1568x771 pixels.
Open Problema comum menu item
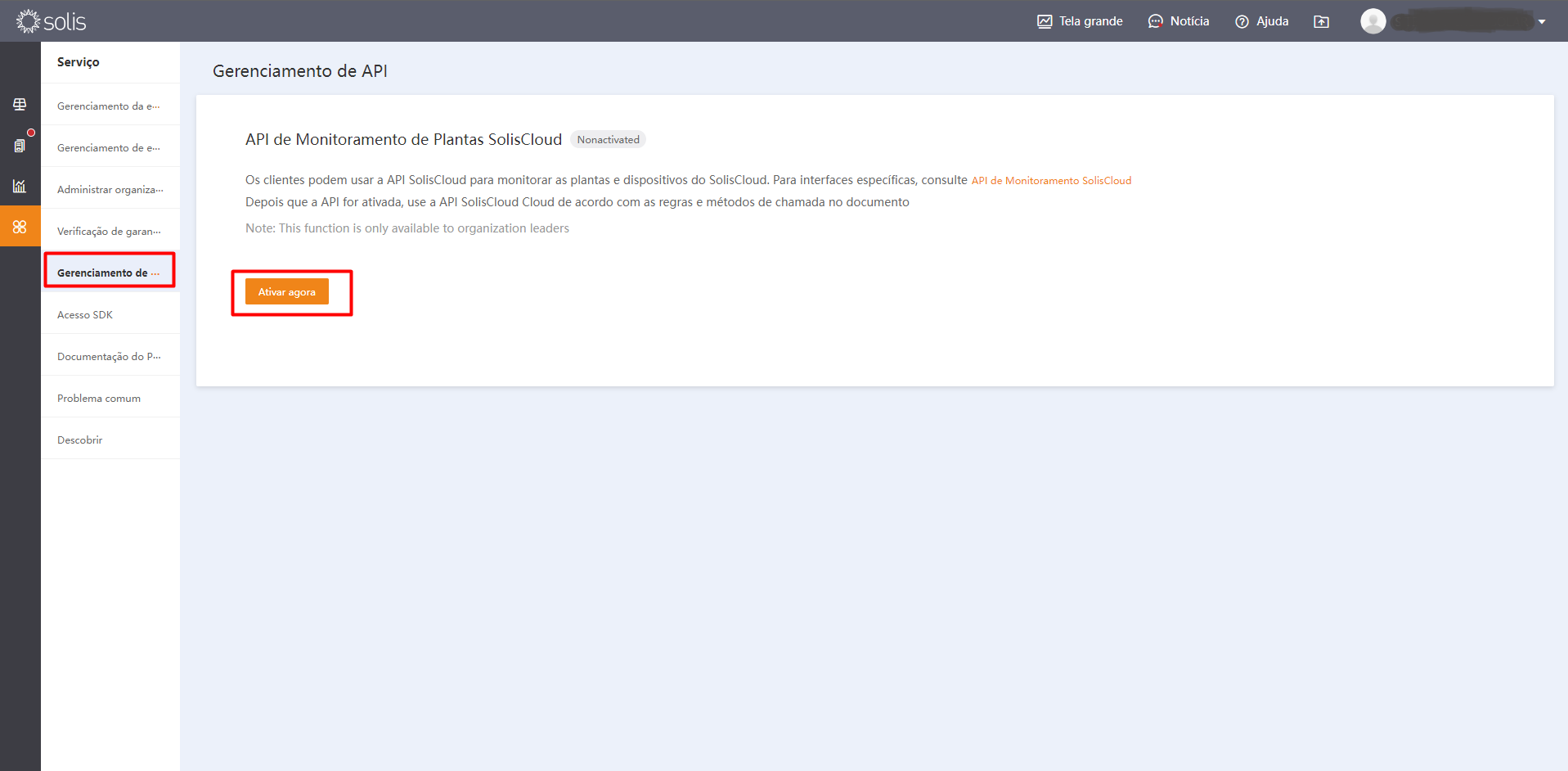tap(99, 399)
